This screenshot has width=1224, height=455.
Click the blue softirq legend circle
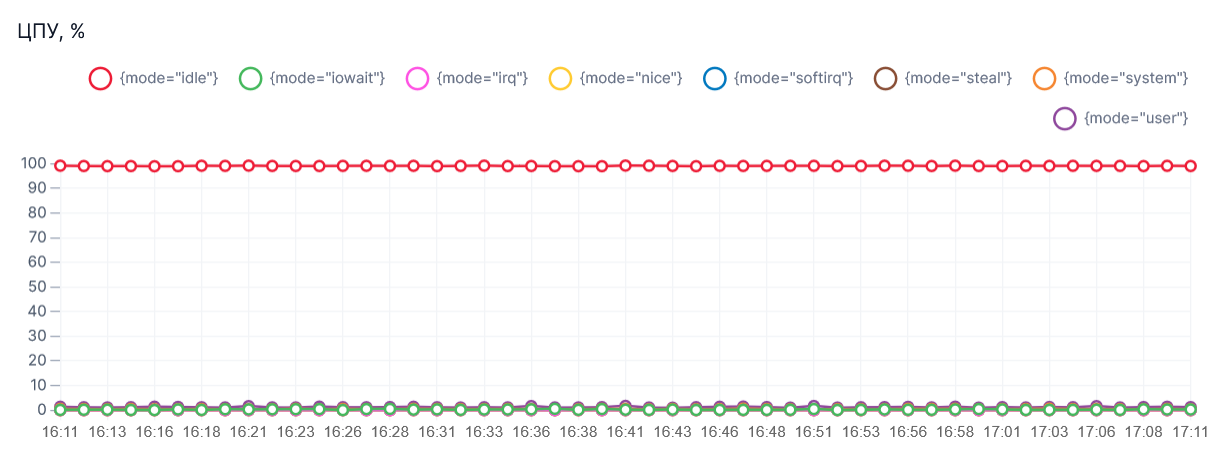click(714, 78)
